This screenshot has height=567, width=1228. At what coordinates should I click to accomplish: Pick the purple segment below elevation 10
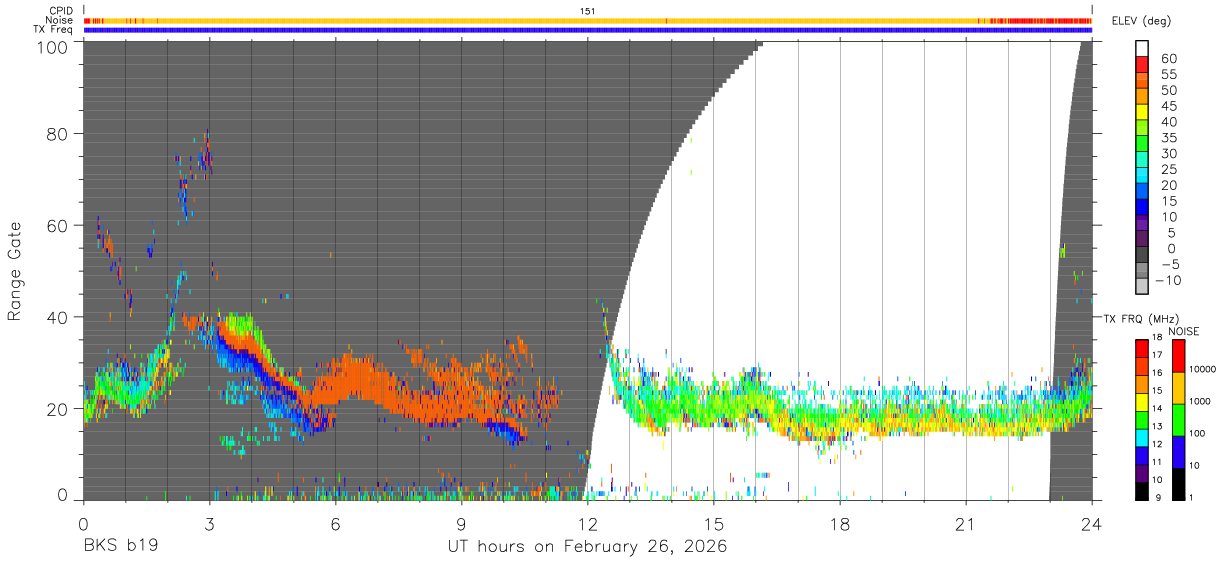[1142, 223]
